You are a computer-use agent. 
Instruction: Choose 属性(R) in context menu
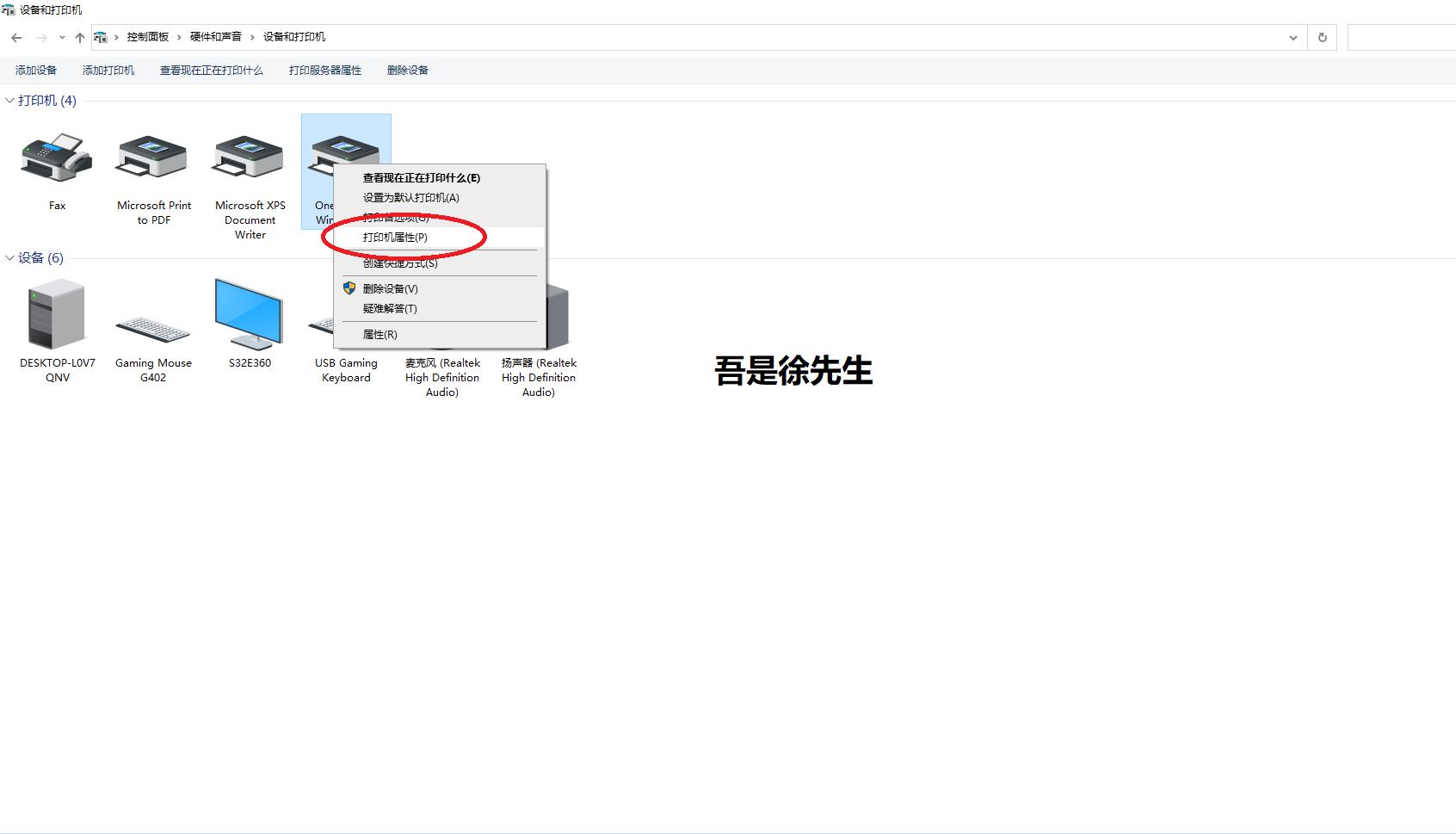tap(439, 335)
